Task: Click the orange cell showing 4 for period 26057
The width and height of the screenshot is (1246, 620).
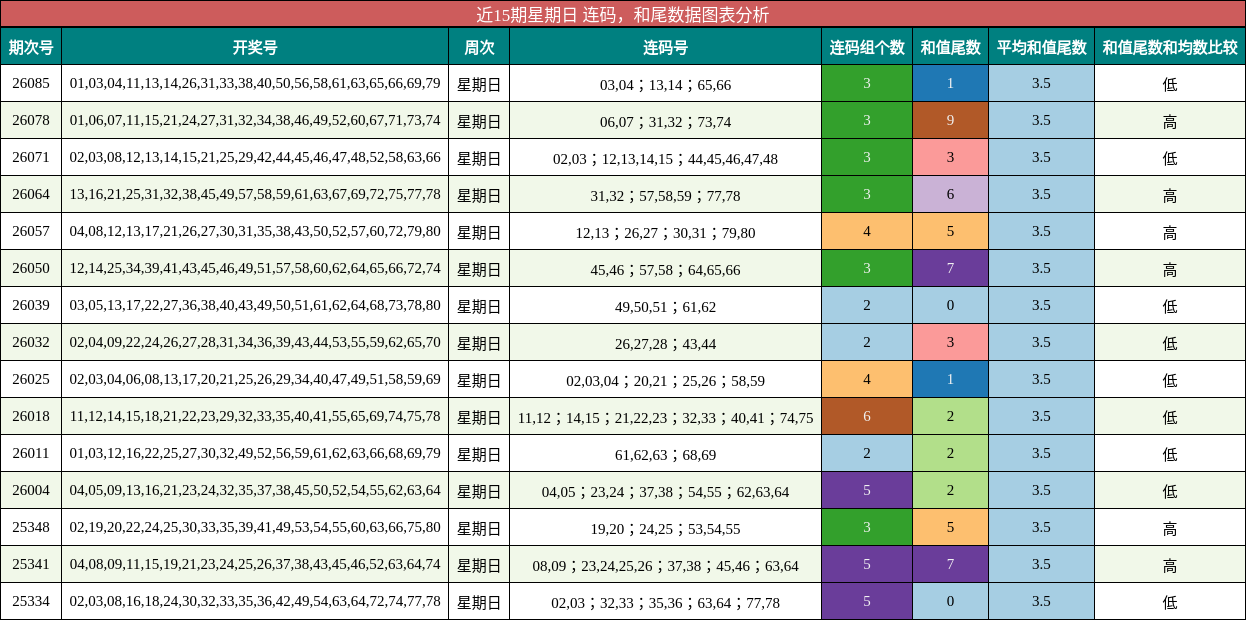Action: click(868, 232)
